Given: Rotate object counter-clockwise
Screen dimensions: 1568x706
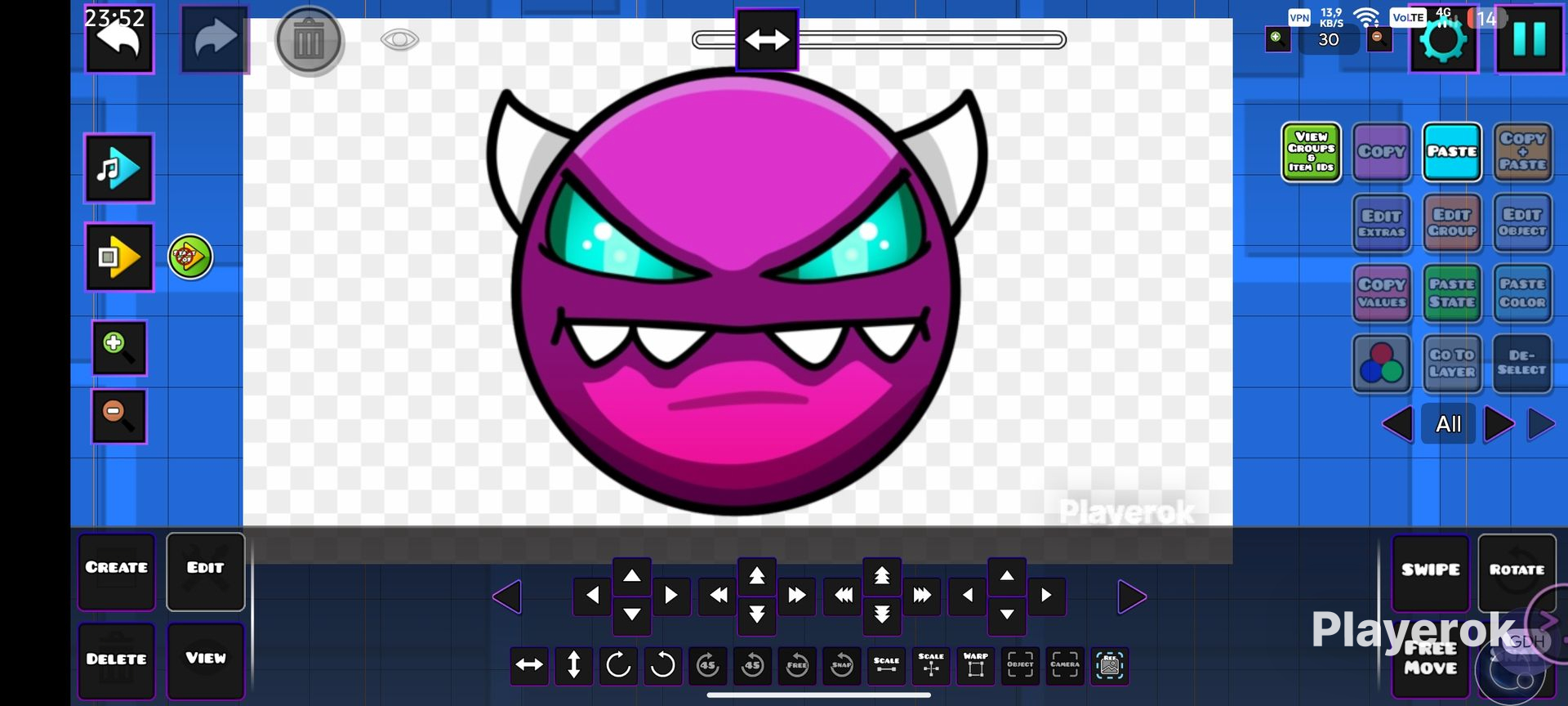Looking at the screenshot, I should [x=663, y=665].
